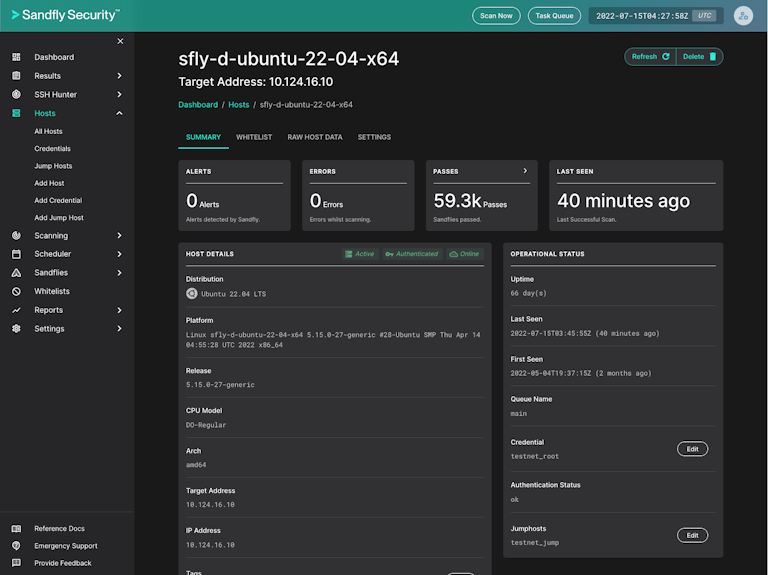Viewport: 768px width, 575px height.
Task: Click the Sandfly Security logo
Action: click(65, 15)
